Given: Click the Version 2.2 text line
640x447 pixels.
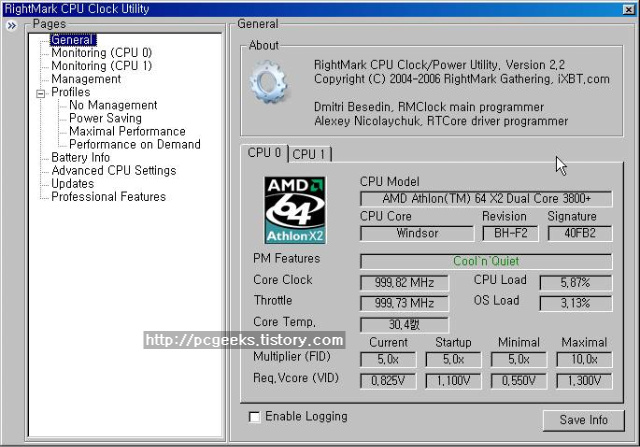Looking at the screenshot, I should click(x=439, y=65).
